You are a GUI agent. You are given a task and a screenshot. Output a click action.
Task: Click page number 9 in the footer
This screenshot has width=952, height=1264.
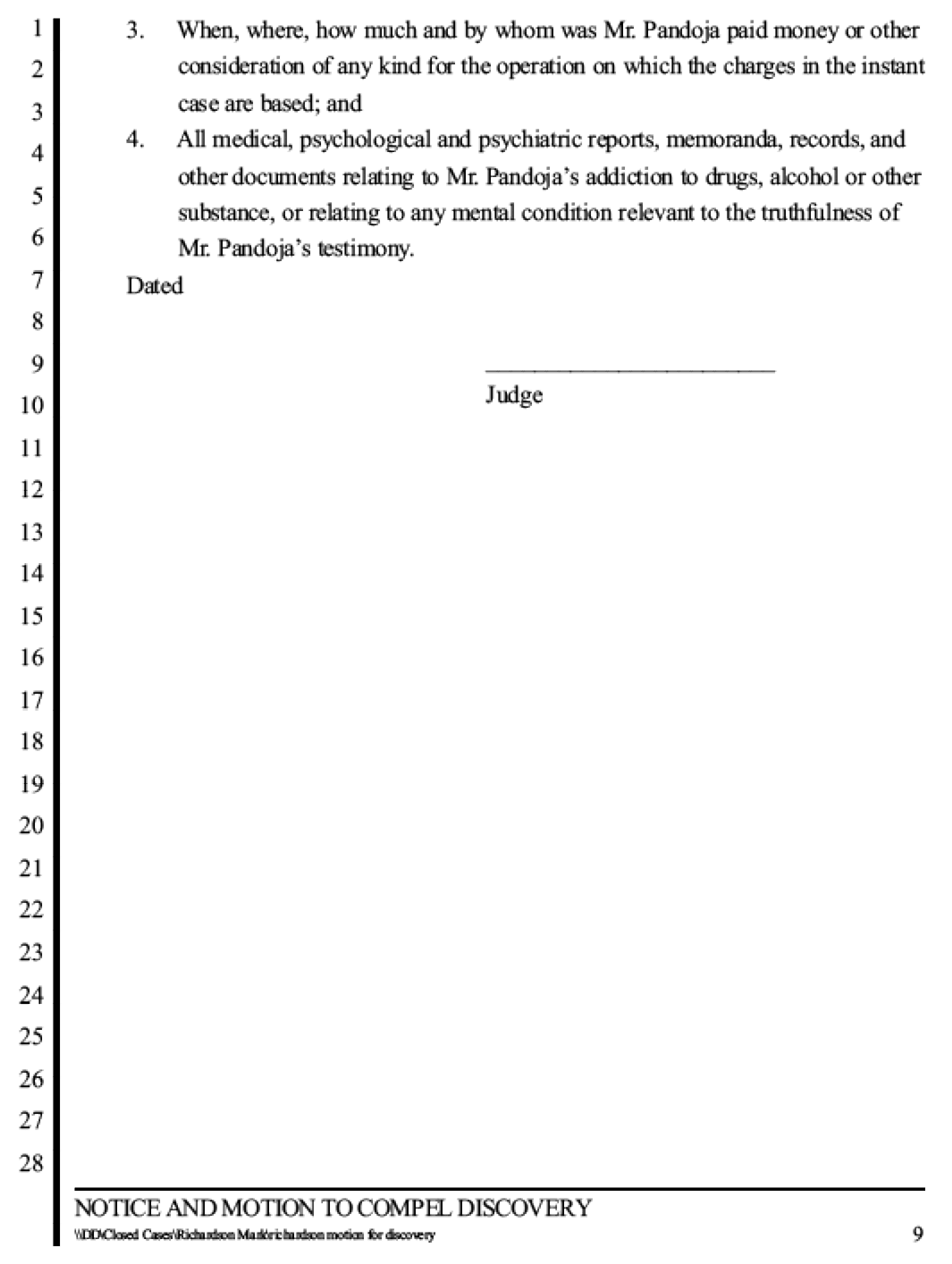(x=918, y=1235)
